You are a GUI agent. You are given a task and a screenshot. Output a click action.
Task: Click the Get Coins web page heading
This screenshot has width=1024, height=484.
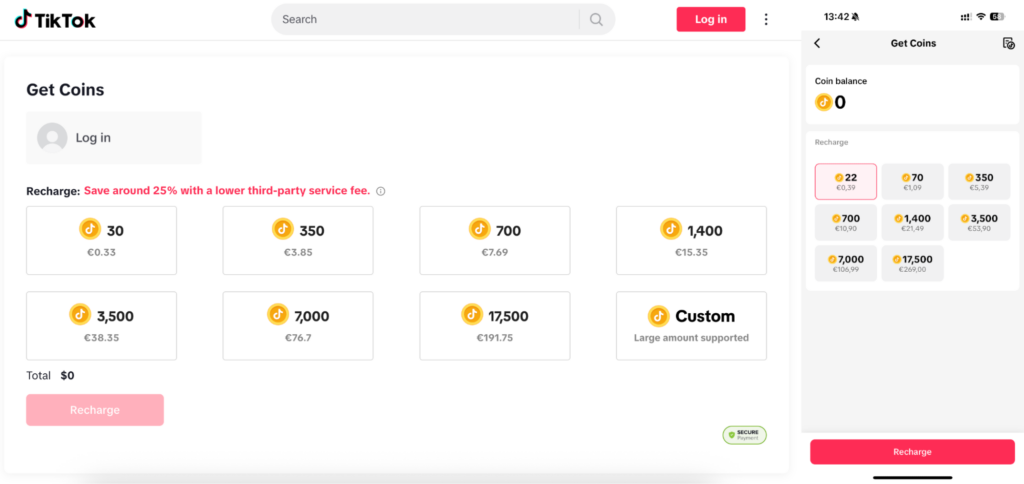[65, 90]
